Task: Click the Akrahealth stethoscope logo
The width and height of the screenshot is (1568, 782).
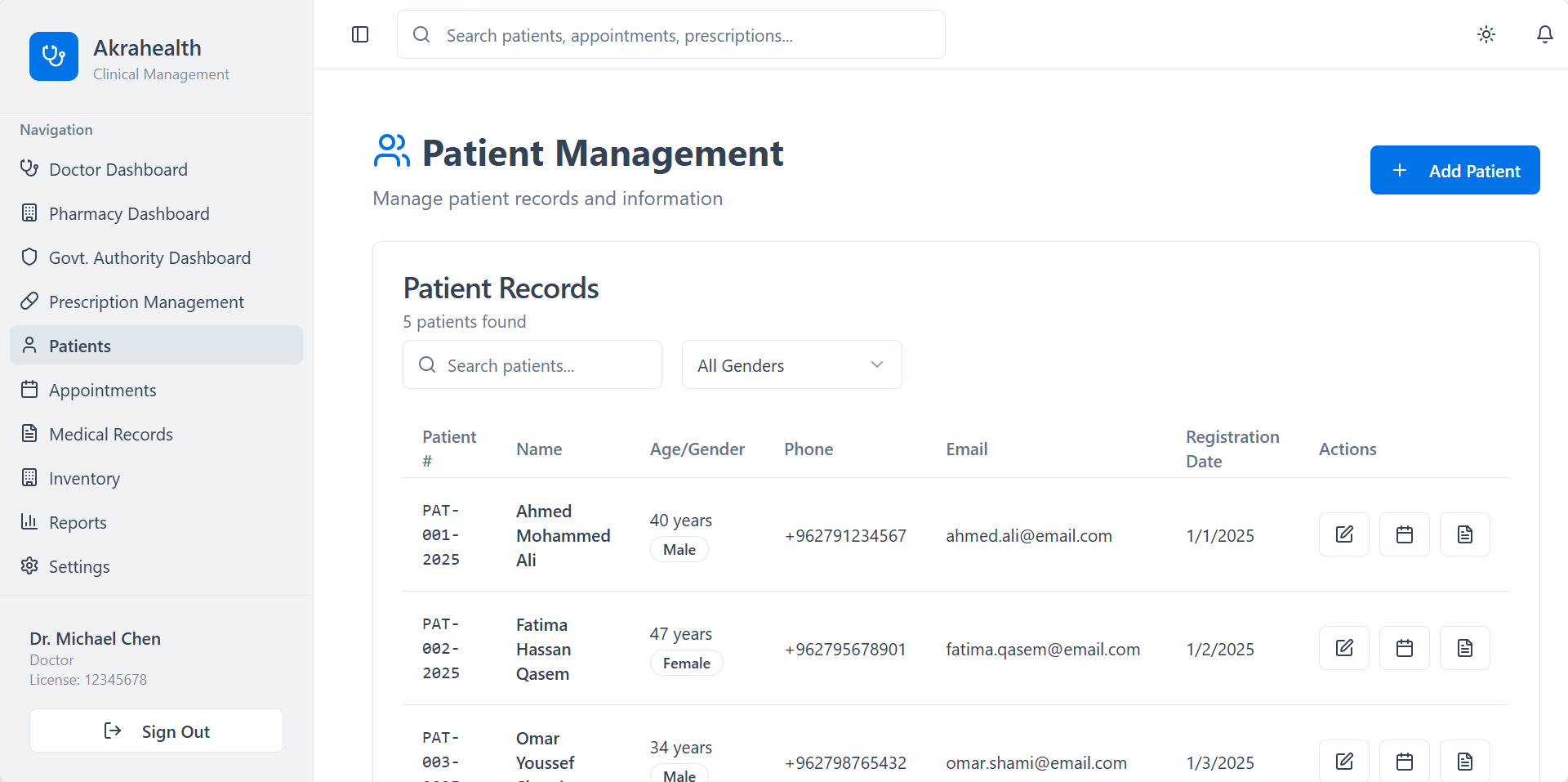Action: tap(53, 56)
